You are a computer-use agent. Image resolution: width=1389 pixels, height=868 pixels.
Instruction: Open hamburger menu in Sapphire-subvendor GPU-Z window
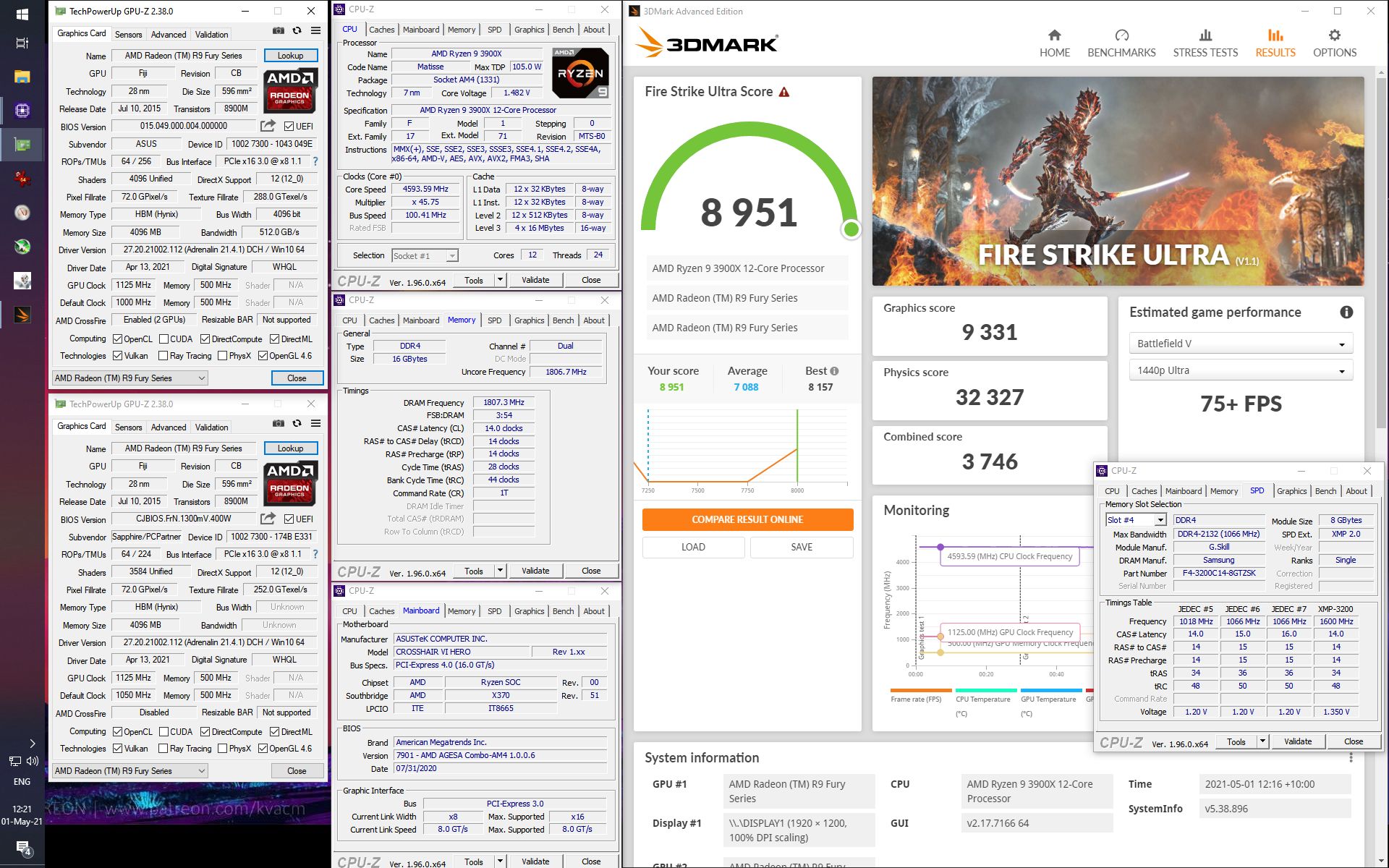315,424
